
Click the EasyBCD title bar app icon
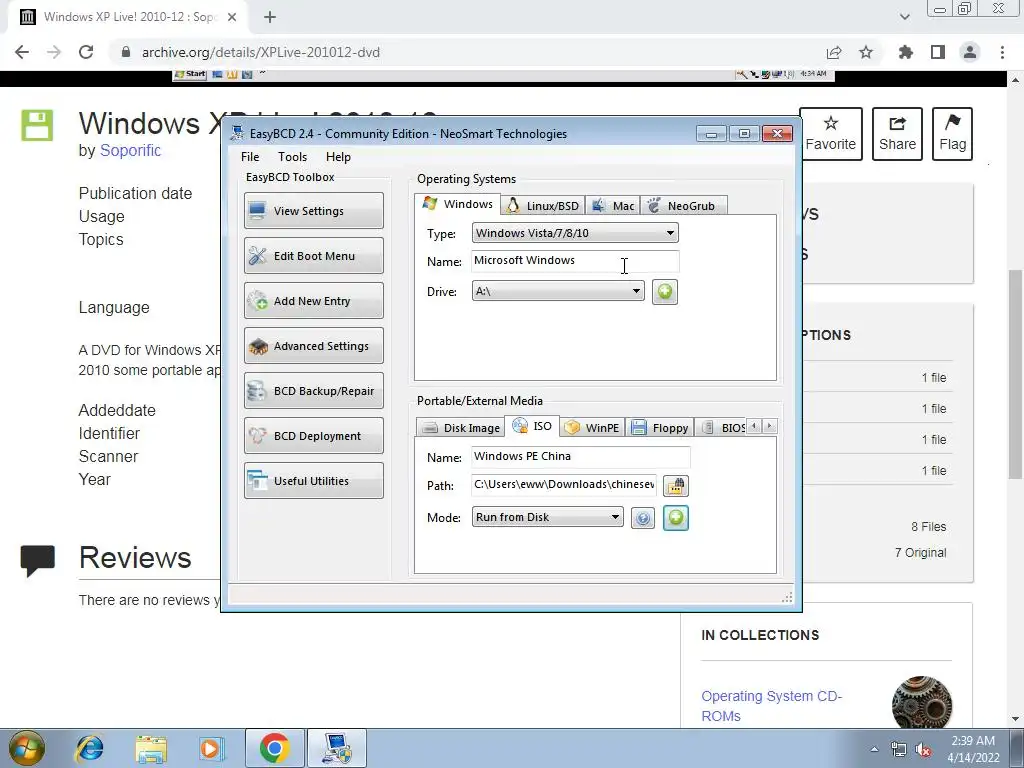point(237,133)
